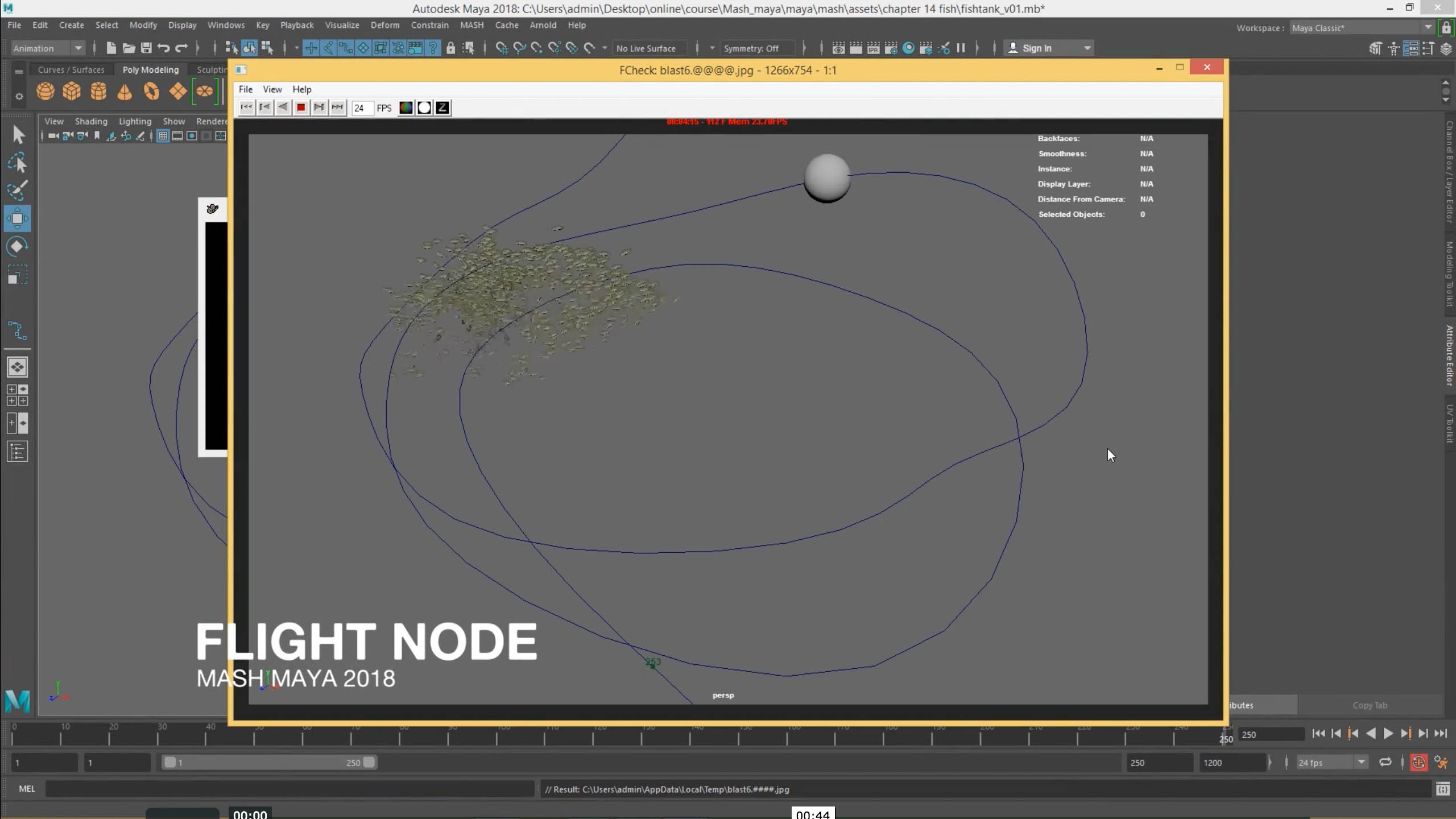This screenshot has width=1456, height=819.
Task: Click the FCheck FPS input field
Action: (x=362, y=108)
